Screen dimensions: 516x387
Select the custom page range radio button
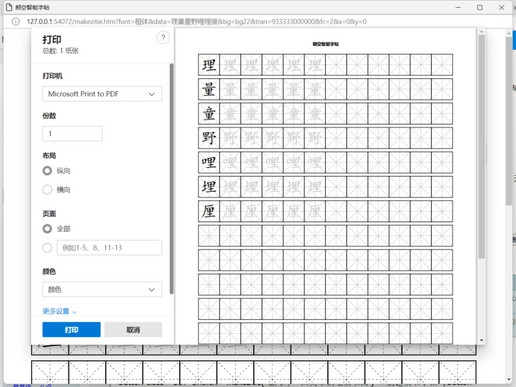point(47,248)
